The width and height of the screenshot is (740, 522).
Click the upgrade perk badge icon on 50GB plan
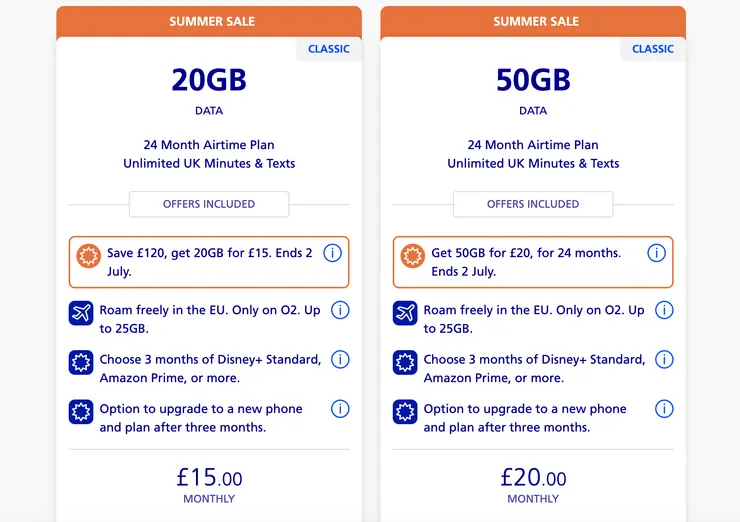405,411
